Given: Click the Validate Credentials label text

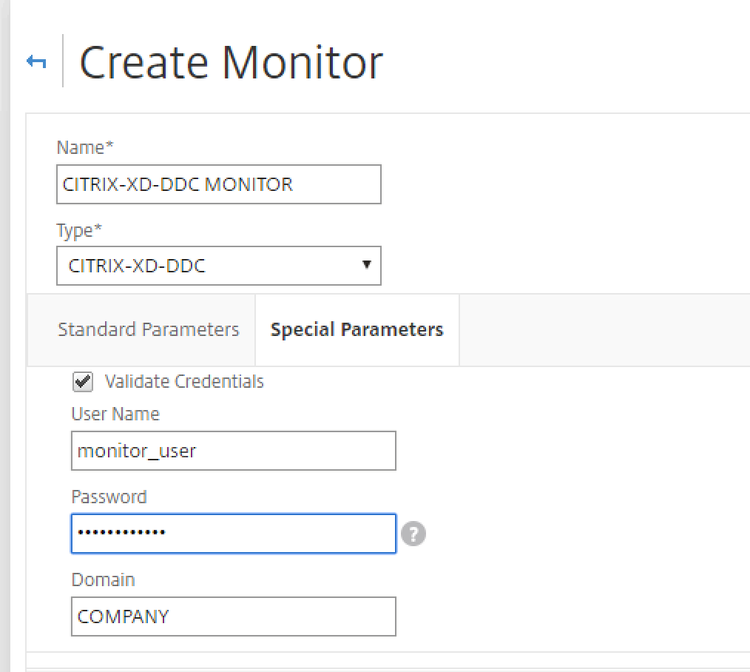Looking at the screenshot, I should (x=184, y=382).
